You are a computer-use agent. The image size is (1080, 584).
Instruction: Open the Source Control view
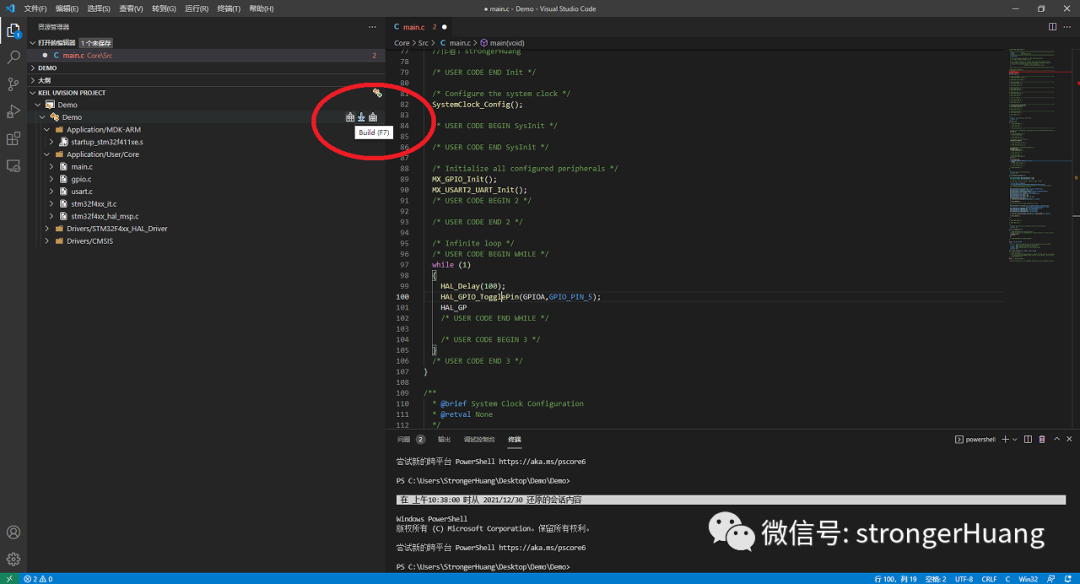[14, 85]
